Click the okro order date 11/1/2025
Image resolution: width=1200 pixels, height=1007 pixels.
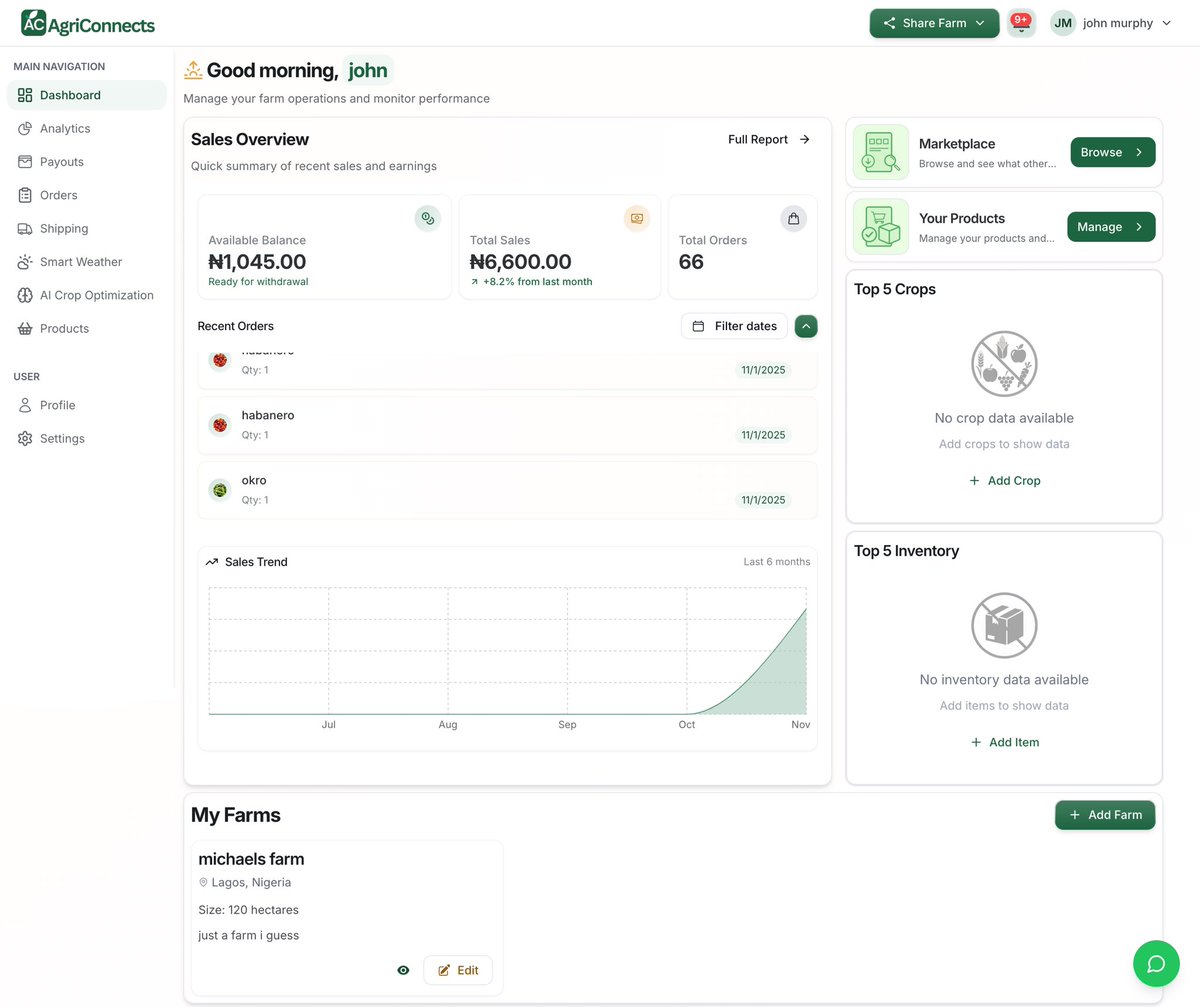click(763, 500)
